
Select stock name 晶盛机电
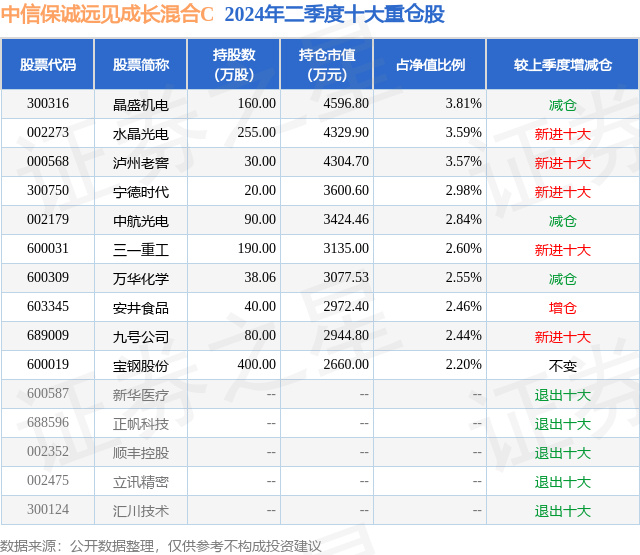[141, 105]
